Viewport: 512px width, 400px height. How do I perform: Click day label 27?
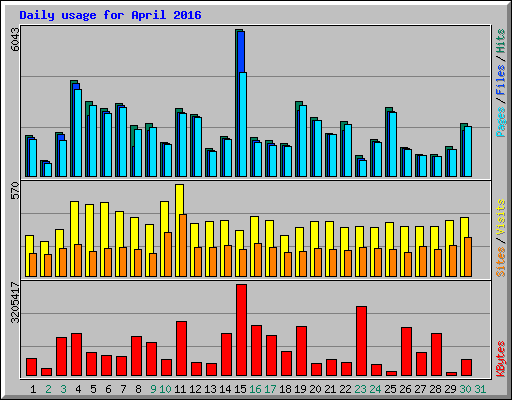(420, 389)
